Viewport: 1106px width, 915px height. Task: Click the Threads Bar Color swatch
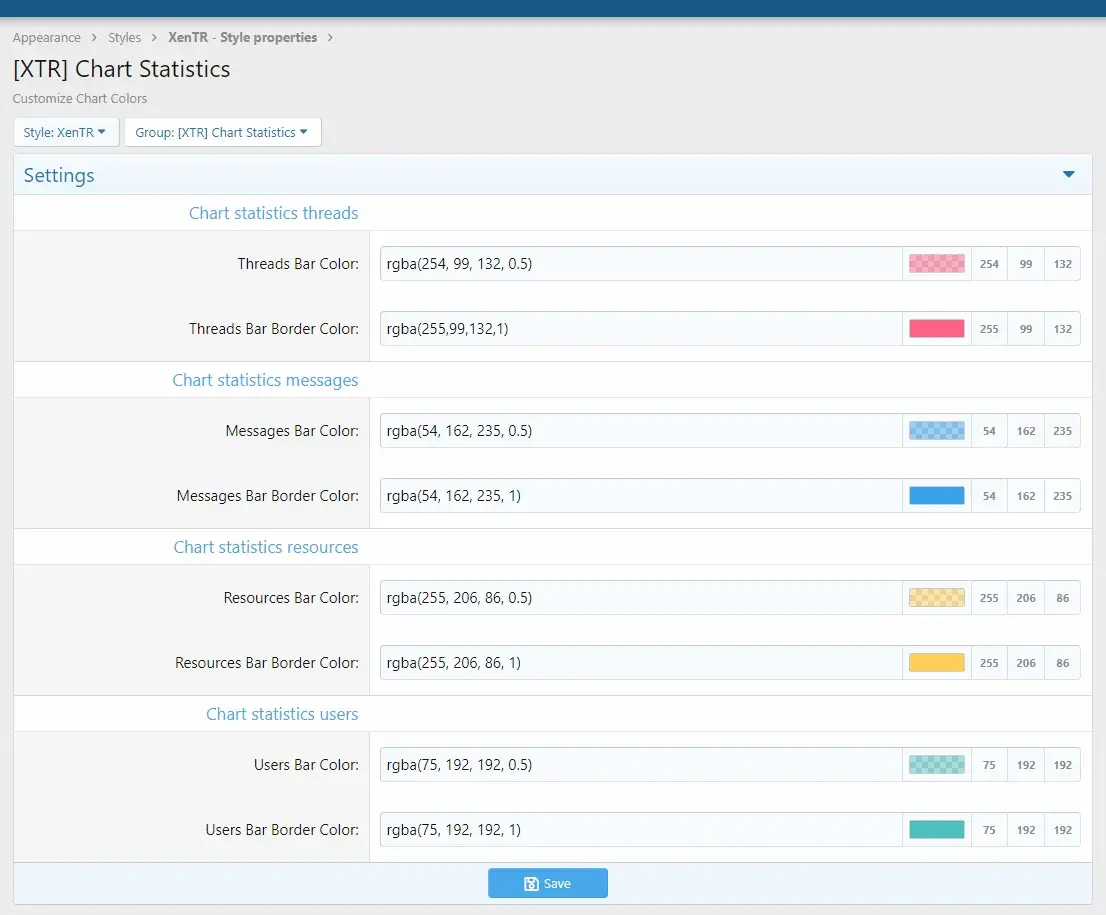pos(936,264)
